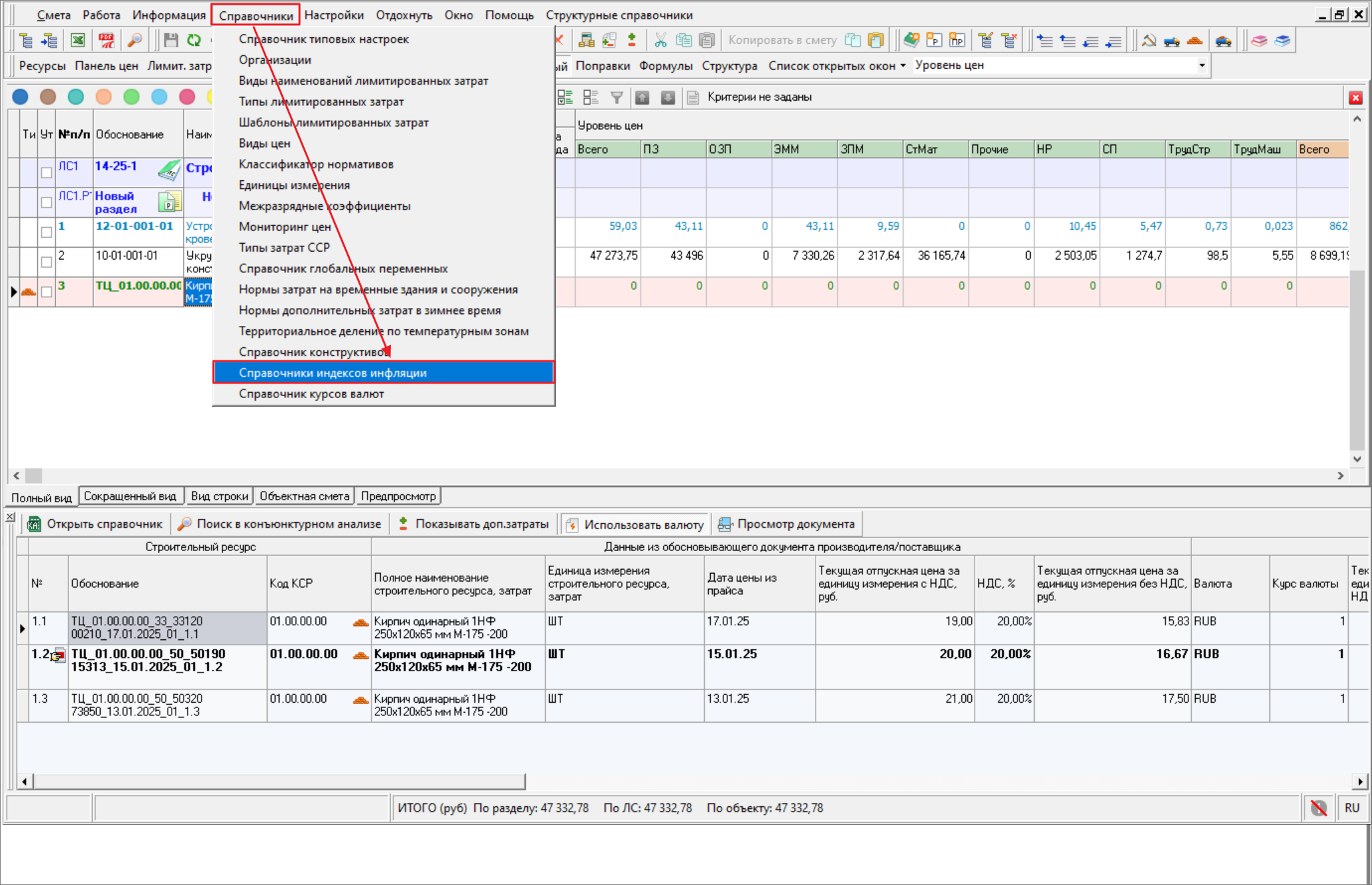Click the floppy disk save icon
Image resolution: width=1372 pixels, height=885 pixels.
click(171, 40)
